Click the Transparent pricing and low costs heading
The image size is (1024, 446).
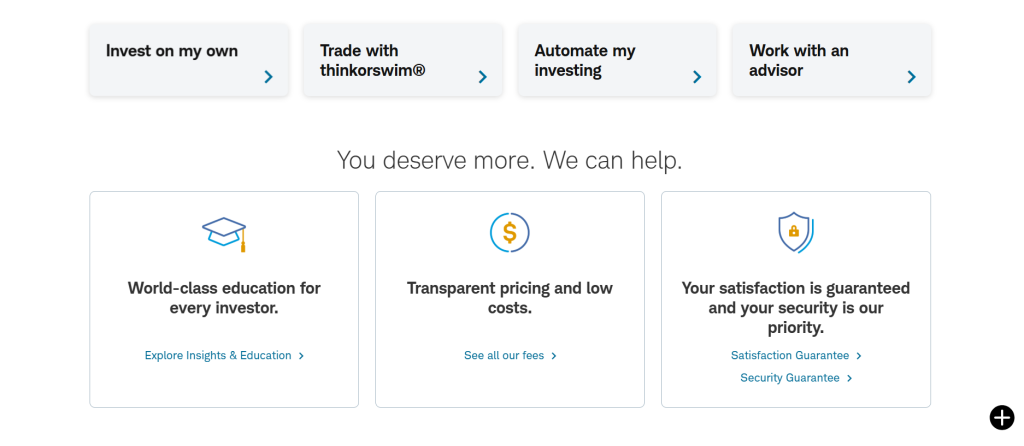pyautogui.click(x=510, y=298)
